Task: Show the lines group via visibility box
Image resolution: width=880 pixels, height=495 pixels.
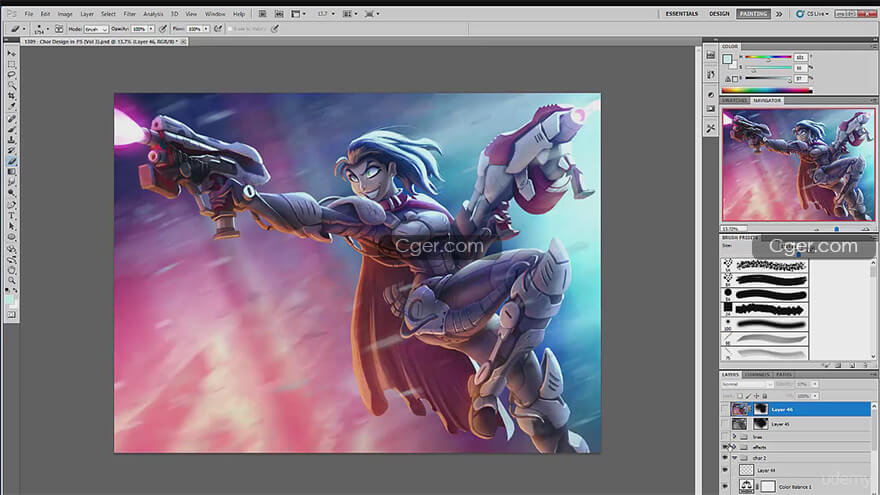Action: tap(725, 437)
